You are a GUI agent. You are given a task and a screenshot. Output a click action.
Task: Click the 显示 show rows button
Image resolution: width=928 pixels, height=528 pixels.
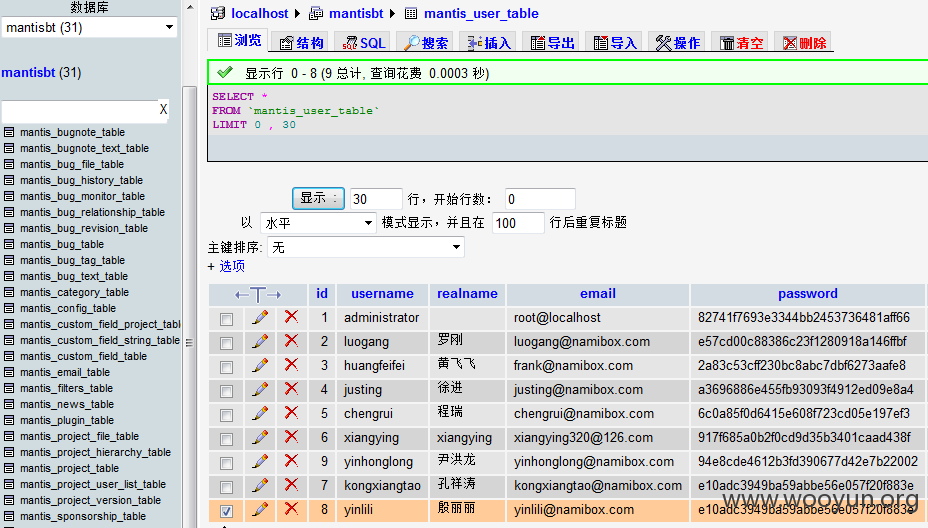coord(318,198)
